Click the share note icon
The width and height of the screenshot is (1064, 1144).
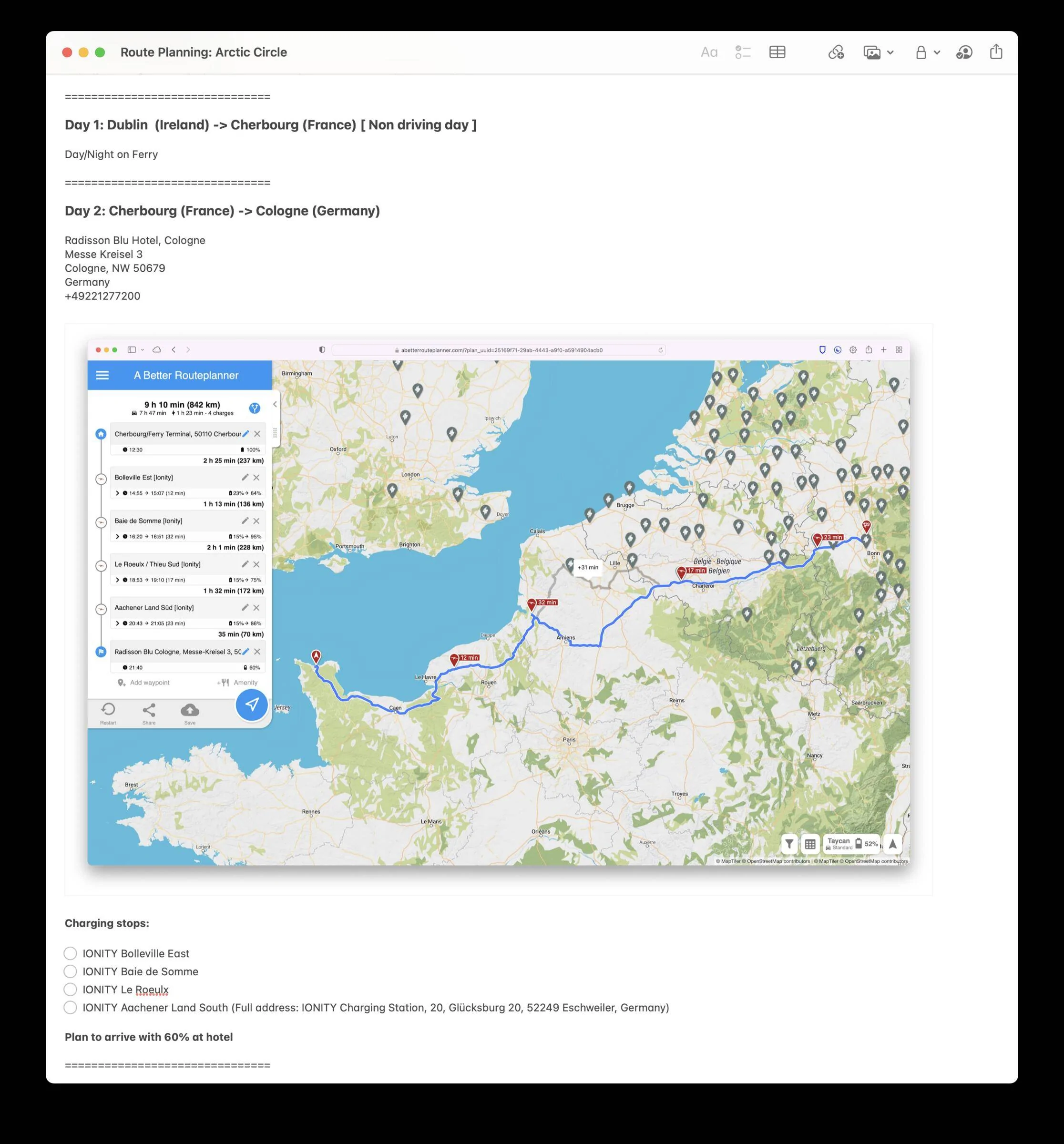click(996, 52)
